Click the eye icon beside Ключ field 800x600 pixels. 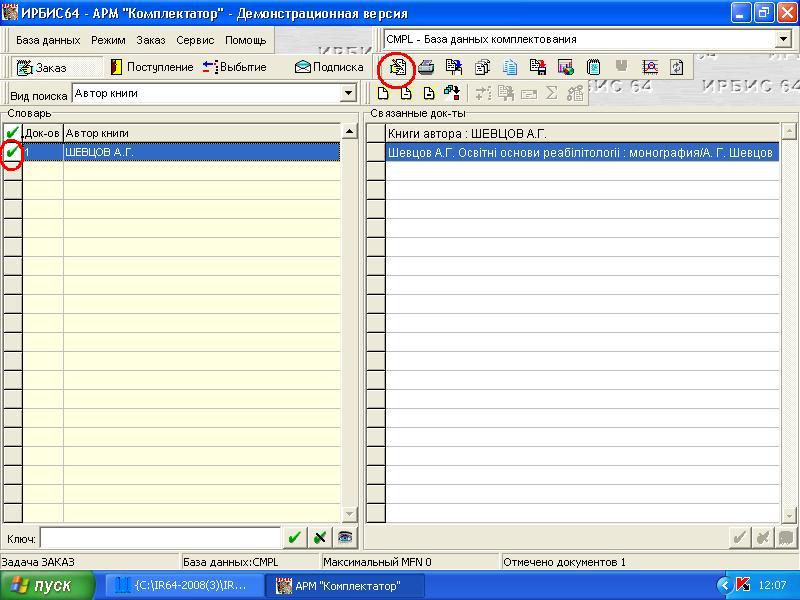coord(345,537)
